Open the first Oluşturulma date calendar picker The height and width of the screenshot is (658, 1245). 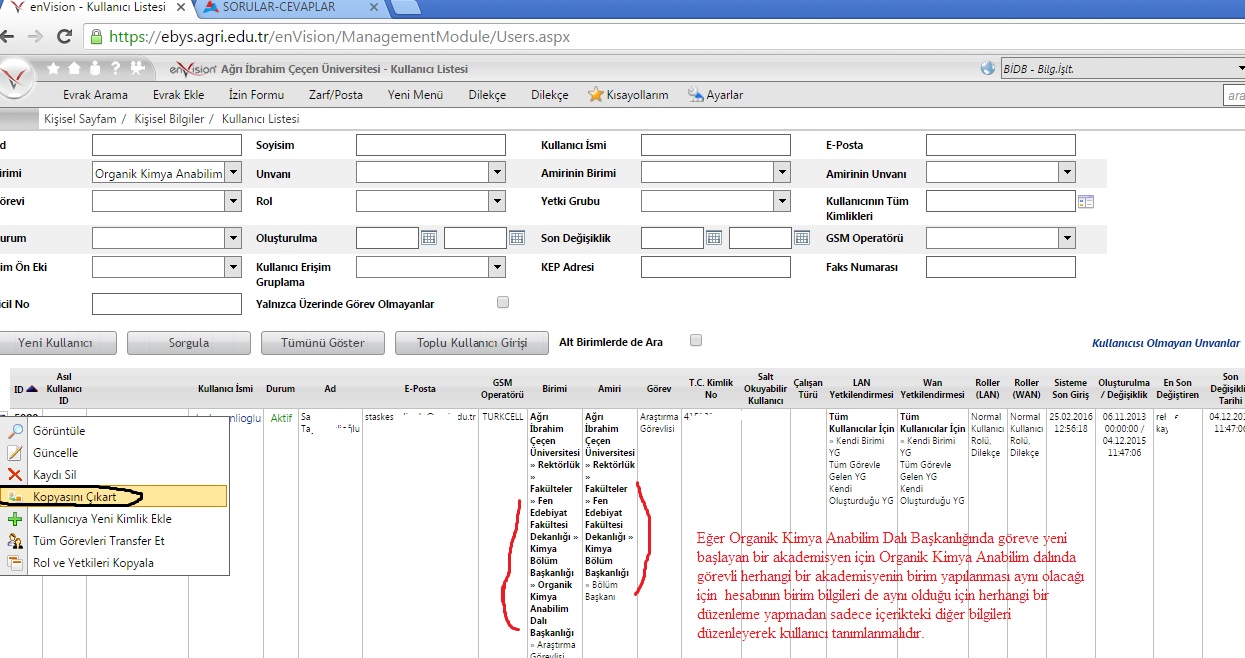429,238
